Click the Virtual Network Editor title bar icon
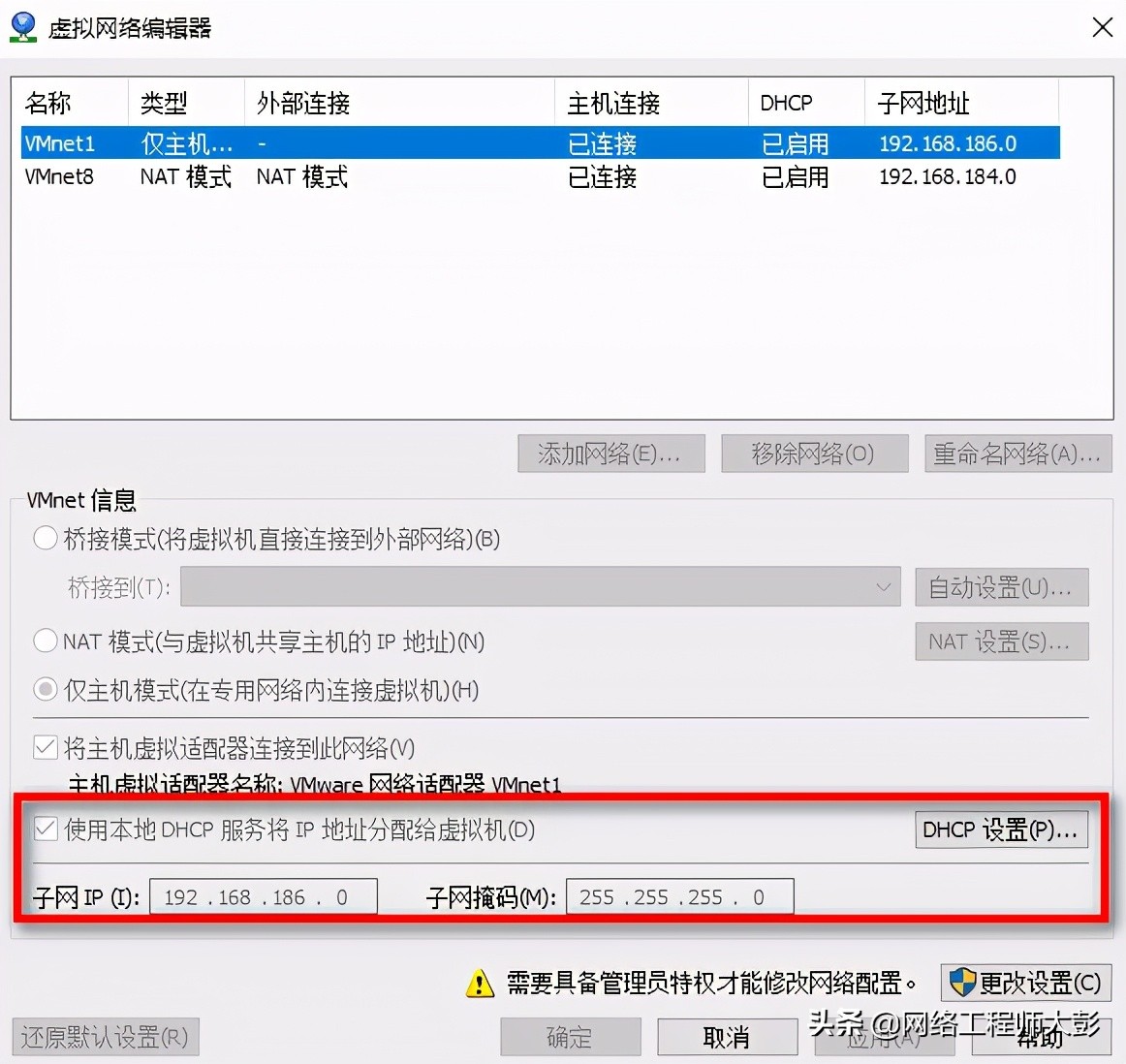This screenshot has width=1126, height=1064. click(22, 26)
